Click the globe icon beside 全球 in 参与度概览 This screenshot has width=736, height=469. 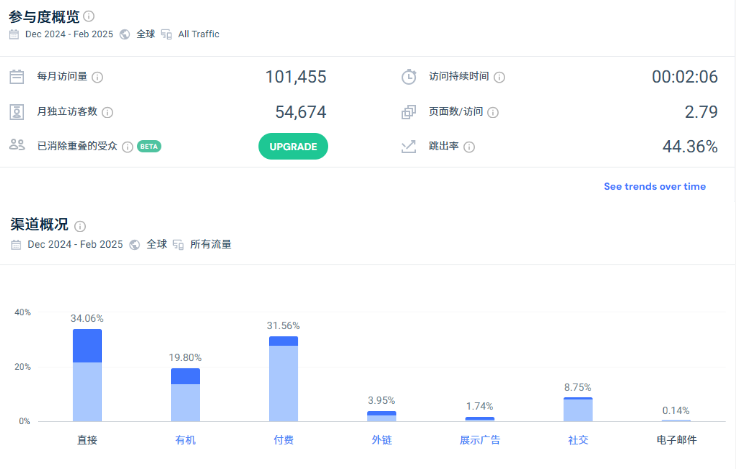(125, 34)
